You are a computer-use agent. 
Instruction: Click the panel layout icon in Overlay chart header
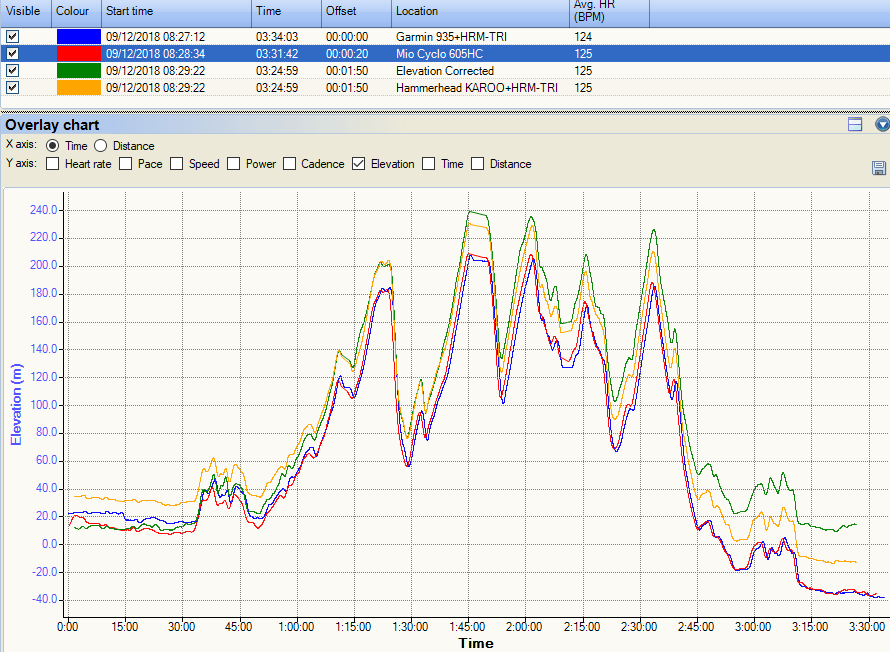click(855, 125)
